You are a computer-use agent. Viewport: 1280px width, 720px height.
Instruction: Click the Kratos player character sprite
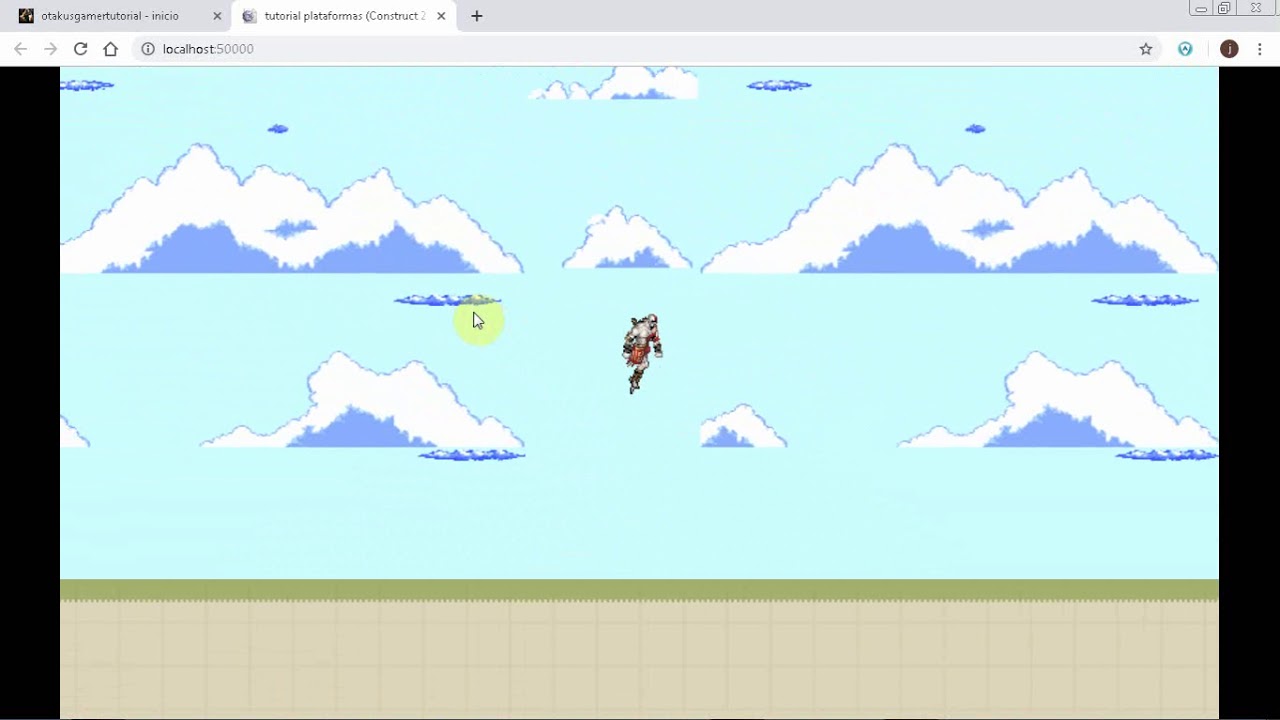coord(641,353)
